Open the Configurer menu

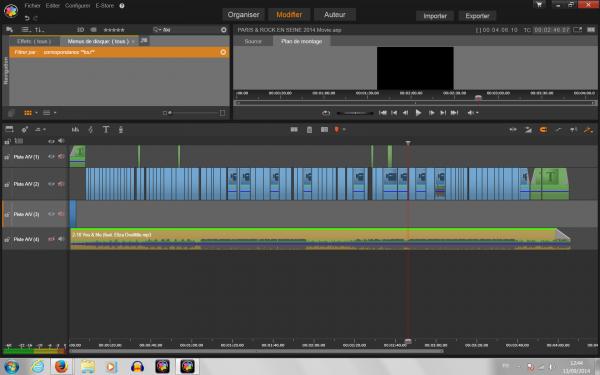pos(78,6)
